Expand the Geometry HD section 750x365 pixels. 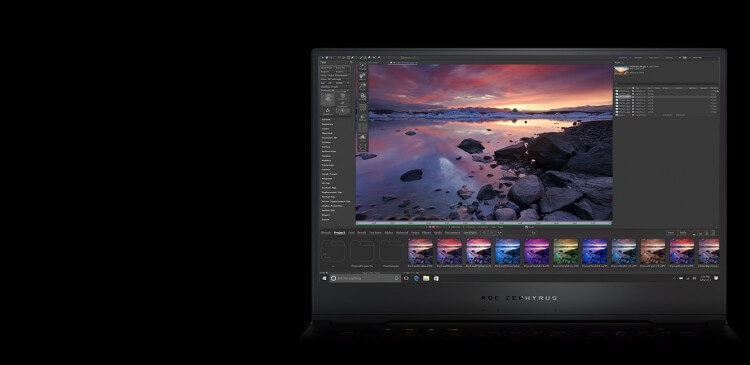pos(330,138)
